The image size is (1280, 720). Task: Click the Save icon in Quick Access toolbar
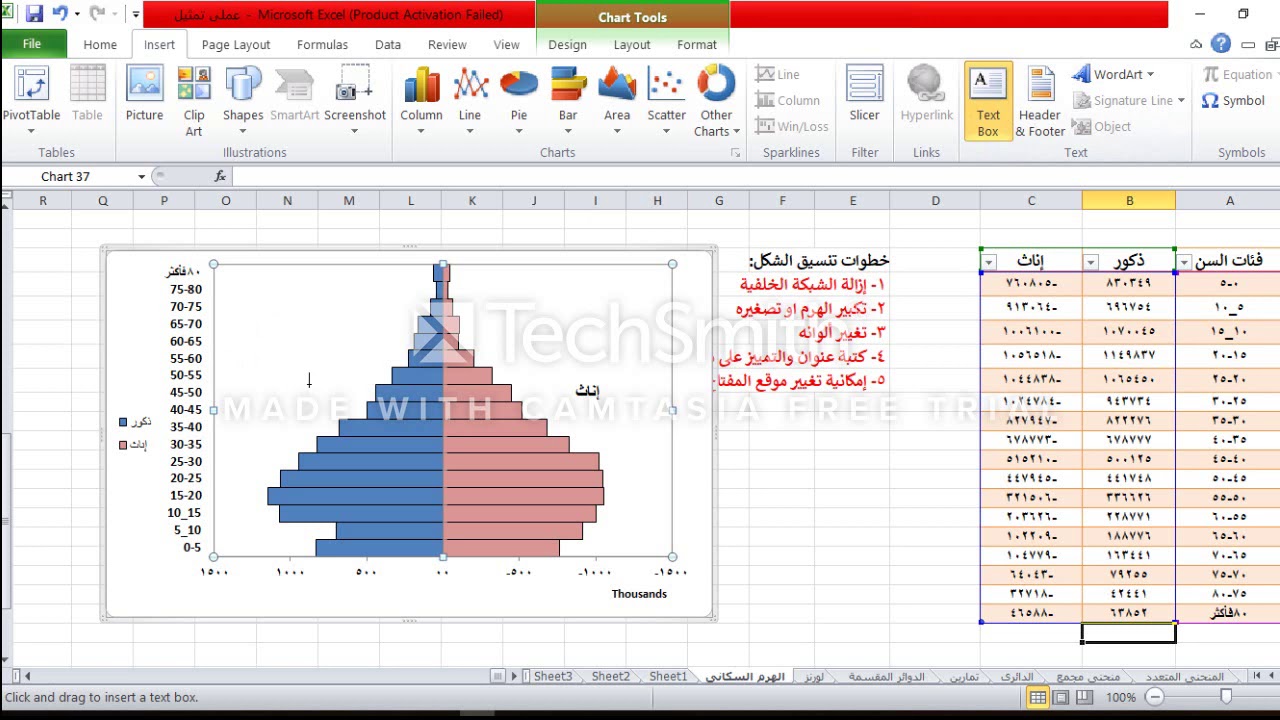tap(35, 14)
